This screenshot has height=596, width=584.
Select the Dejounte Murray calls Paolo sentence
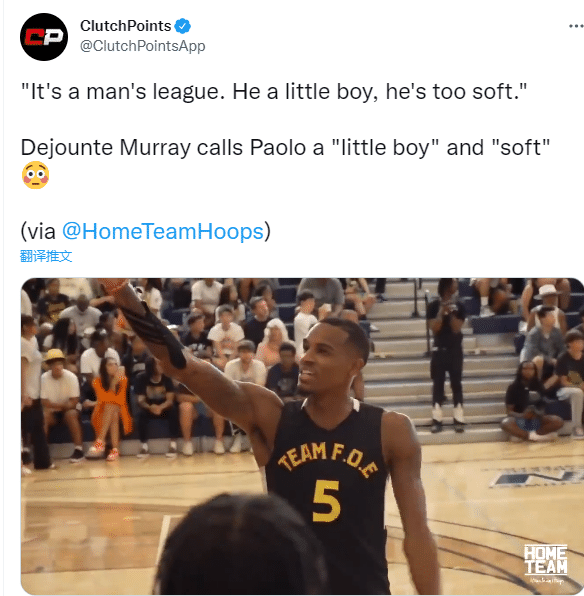pos(285,147)
